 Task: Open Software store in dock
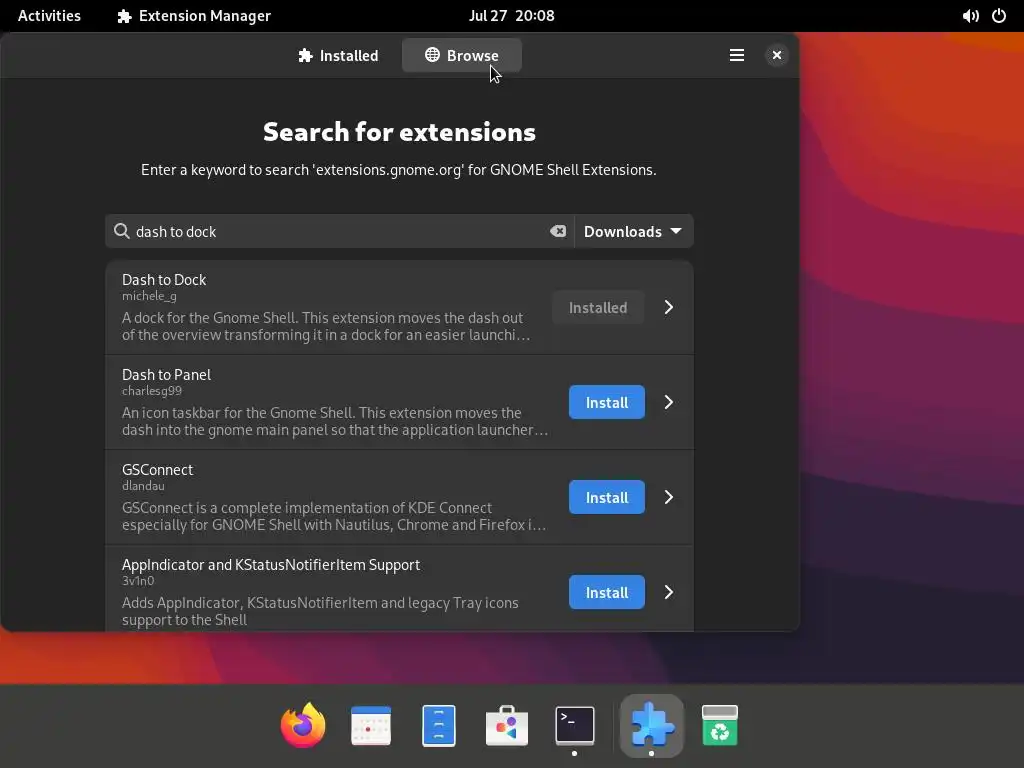click(507, 726)
